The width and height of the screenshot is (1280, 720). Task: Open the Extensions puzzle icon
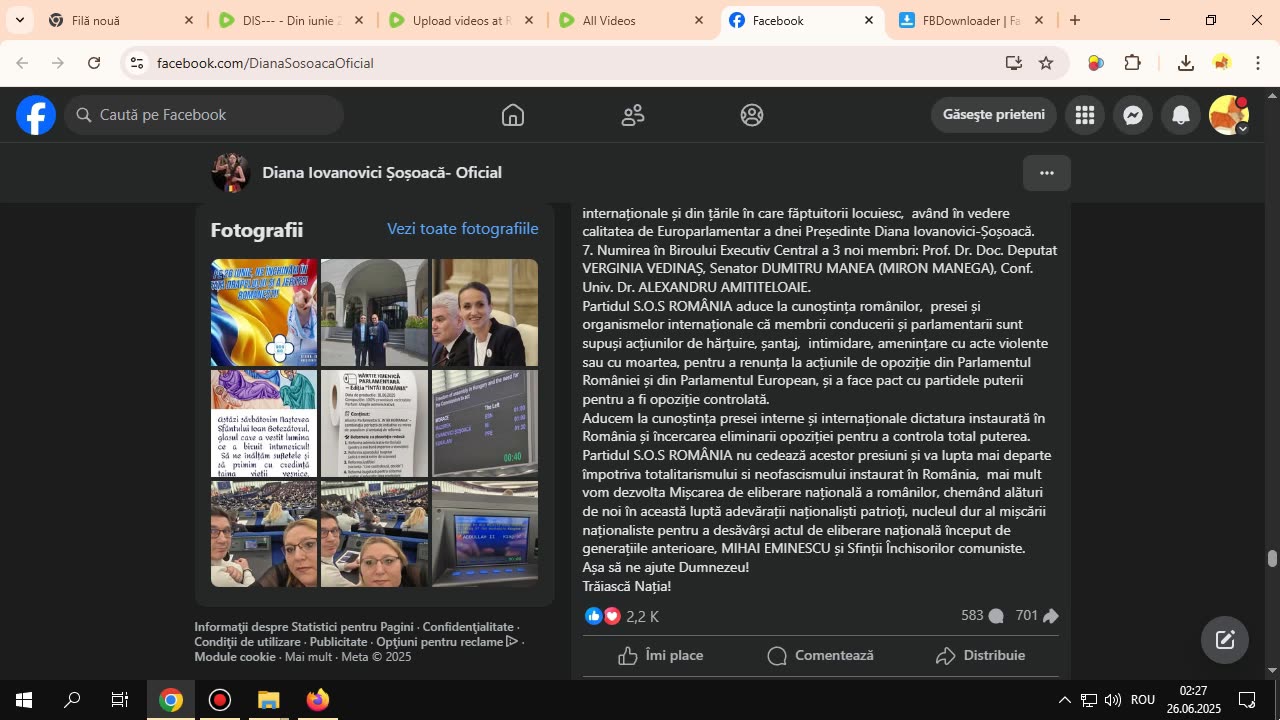(x=1133, y=63)
